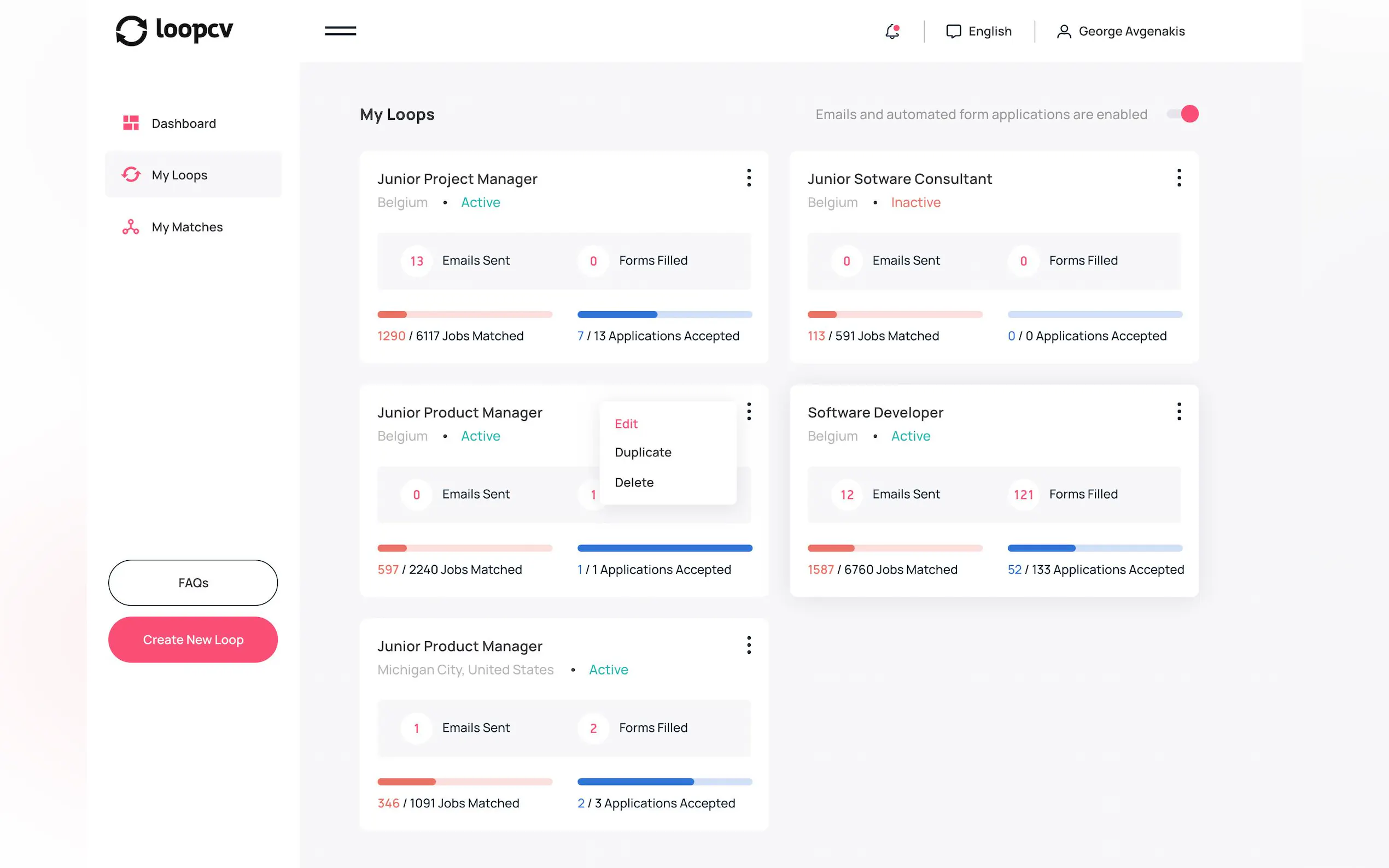Open Michigan City loop options menu
The image size is (1389, 868).
pos(749,645)
